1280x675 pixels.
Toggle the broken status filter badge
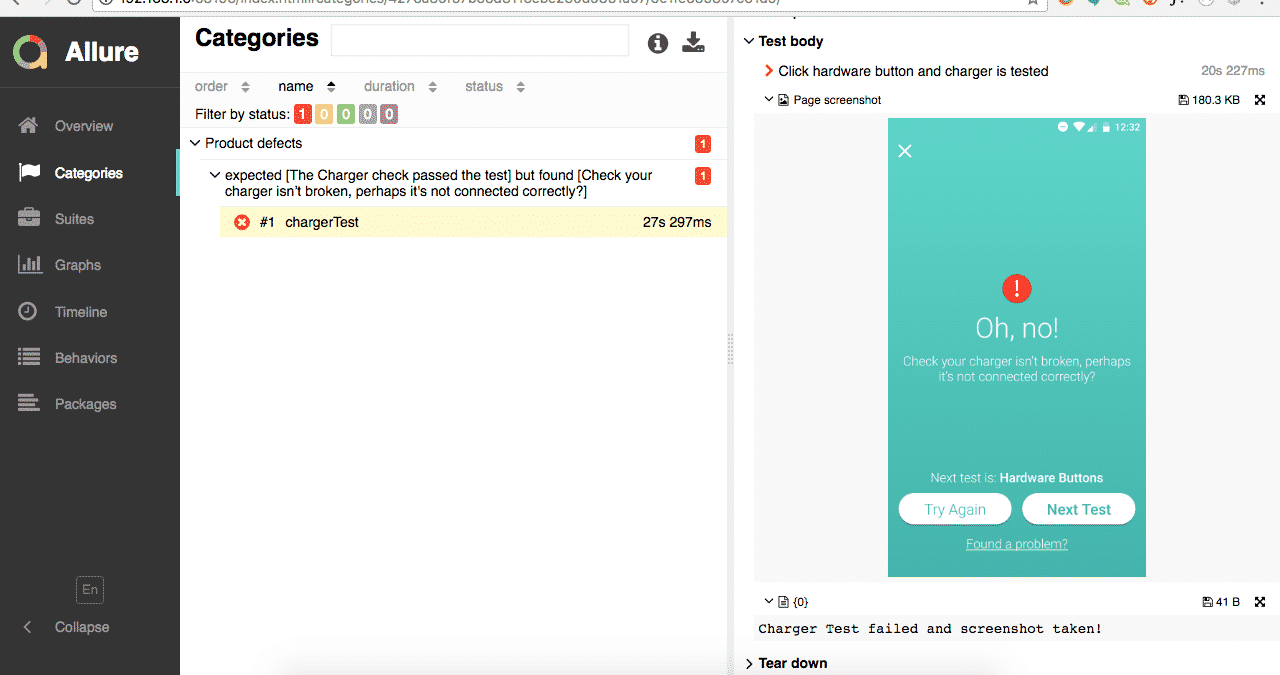(324, 114)
